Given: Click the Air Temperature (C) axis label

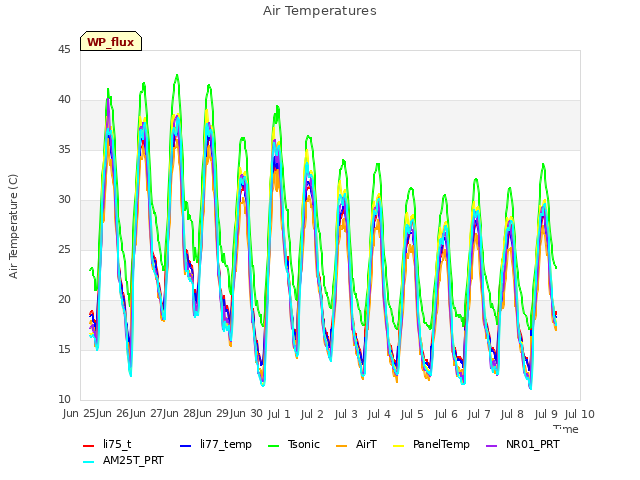Looking at the screenshot, I should tap(13, 227).
